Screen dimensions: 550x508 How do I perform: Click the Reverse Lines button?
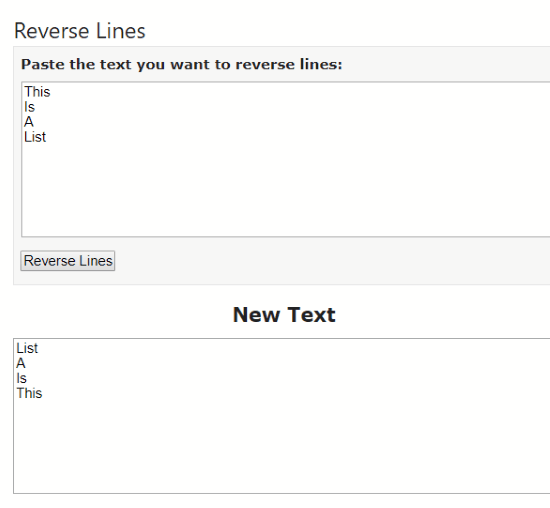pos(68,261)
